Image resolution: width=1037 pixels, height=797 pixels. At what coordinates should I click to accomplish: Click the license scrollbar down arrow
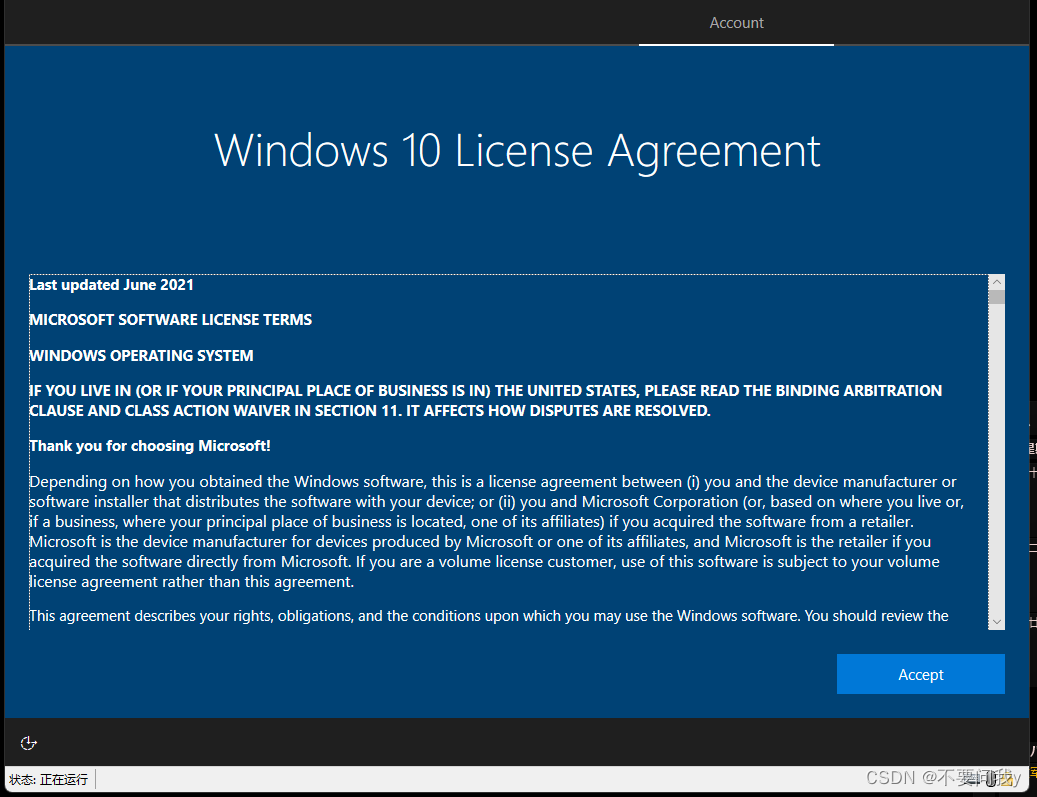(997, 622)
